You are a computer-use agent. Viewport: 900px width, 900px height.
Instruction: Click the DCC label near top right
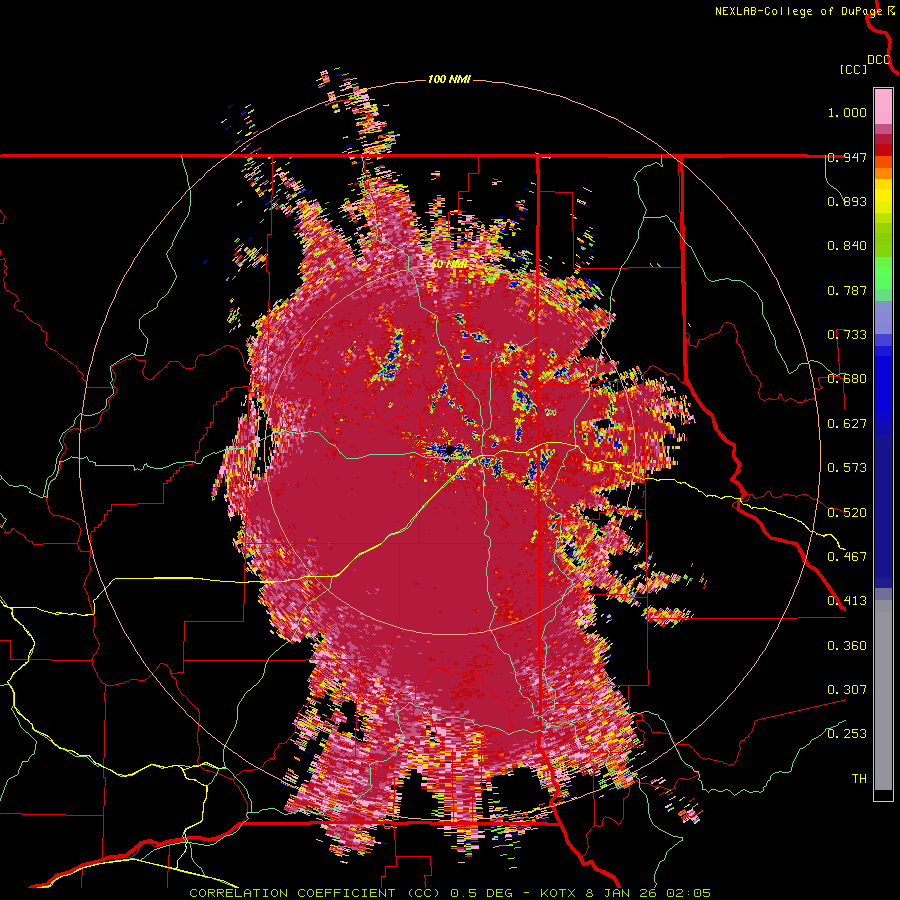point(879,60)
